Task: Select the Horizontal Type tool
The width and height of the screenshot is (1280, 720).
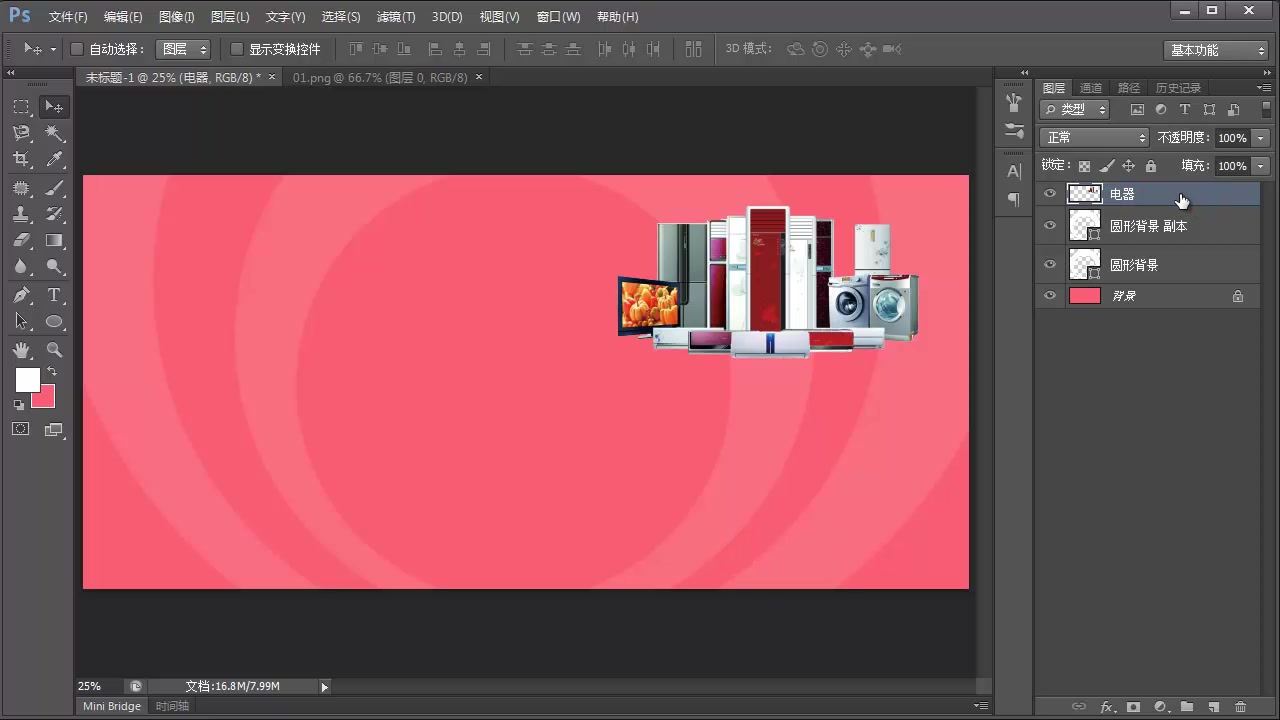Action: click(x=54, y=294)
